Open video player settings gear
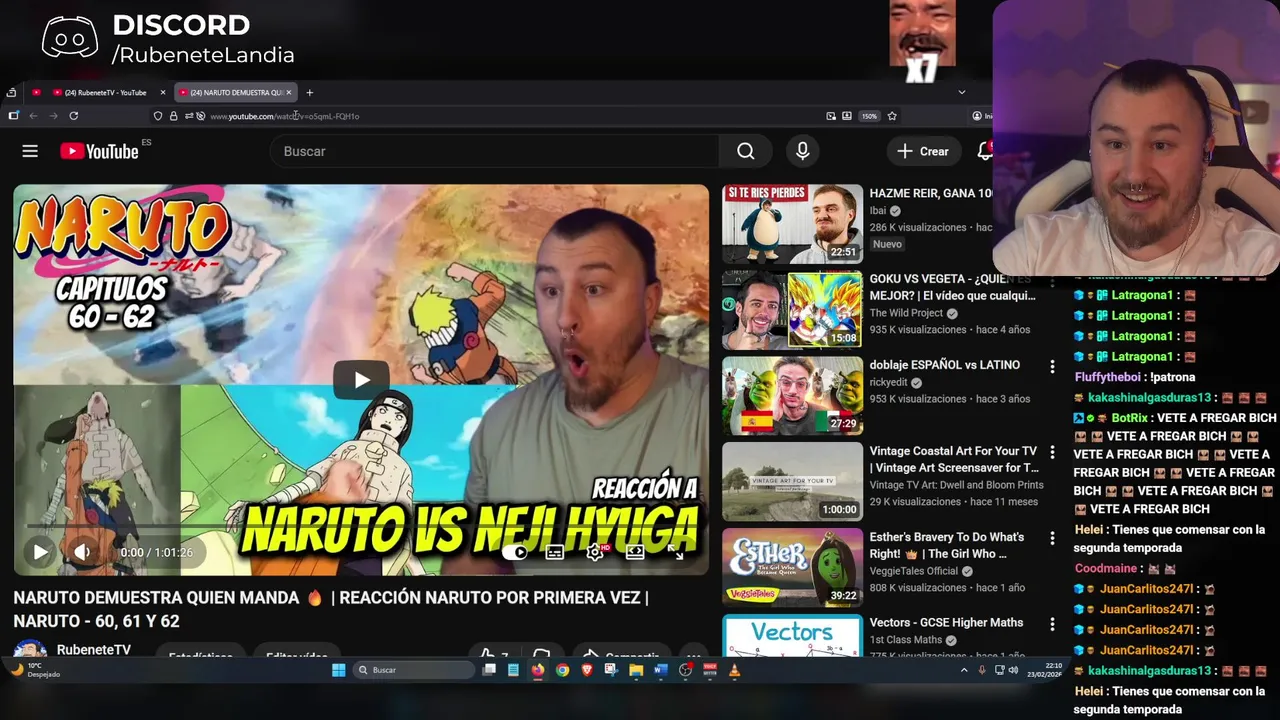This screenshot has width=1280, height=720. 595,552
